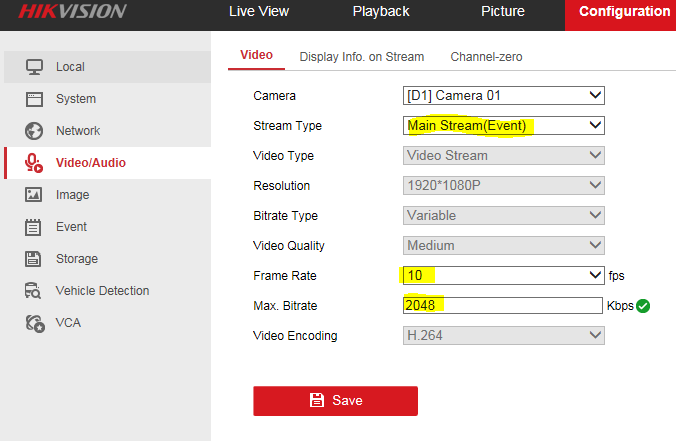Click the Network globe icon
Screen dimensions: 676x441
[x=34, y=131]
